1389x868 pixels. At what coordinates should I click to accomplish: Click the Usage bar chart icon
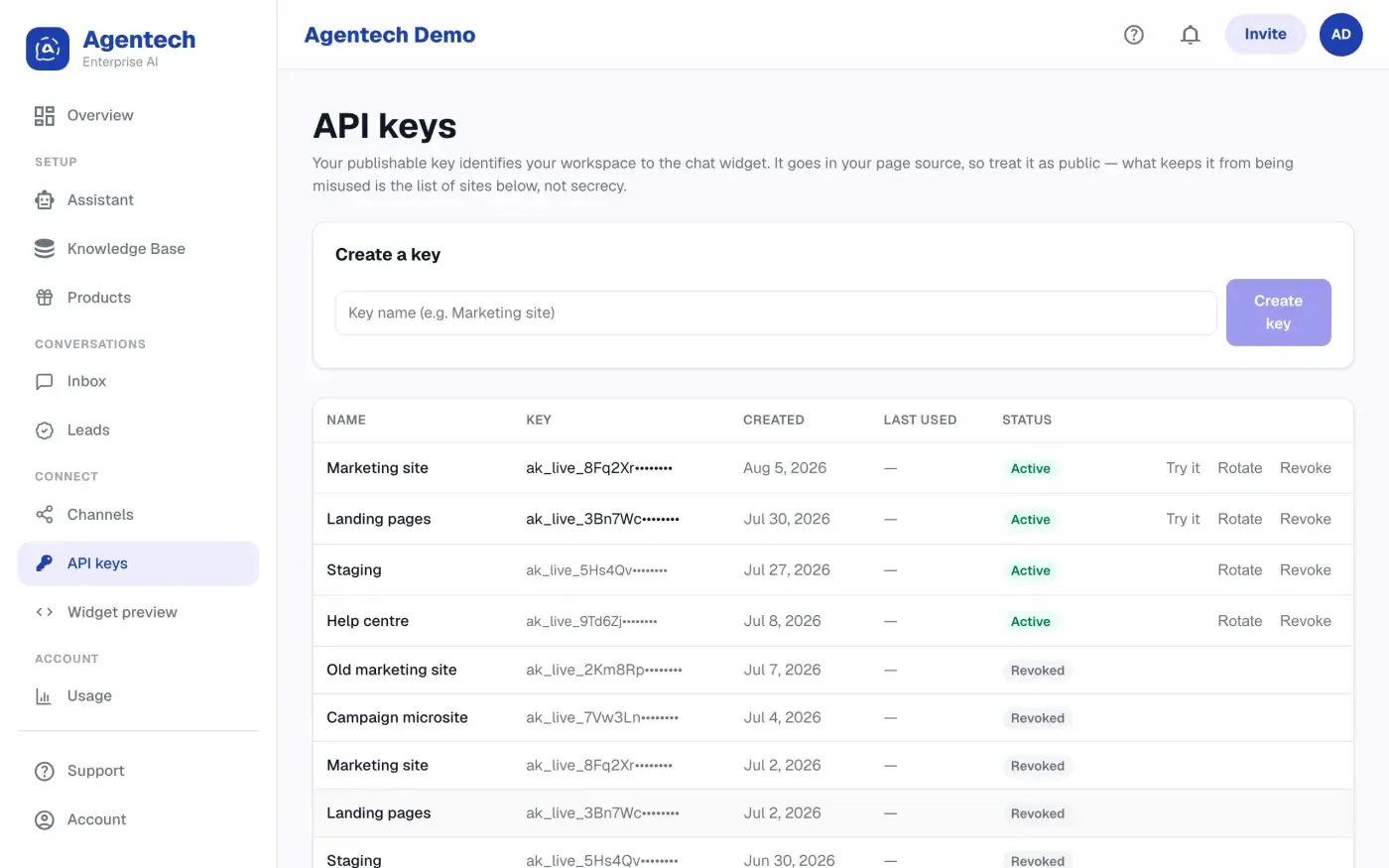click(x=44, y=696)
